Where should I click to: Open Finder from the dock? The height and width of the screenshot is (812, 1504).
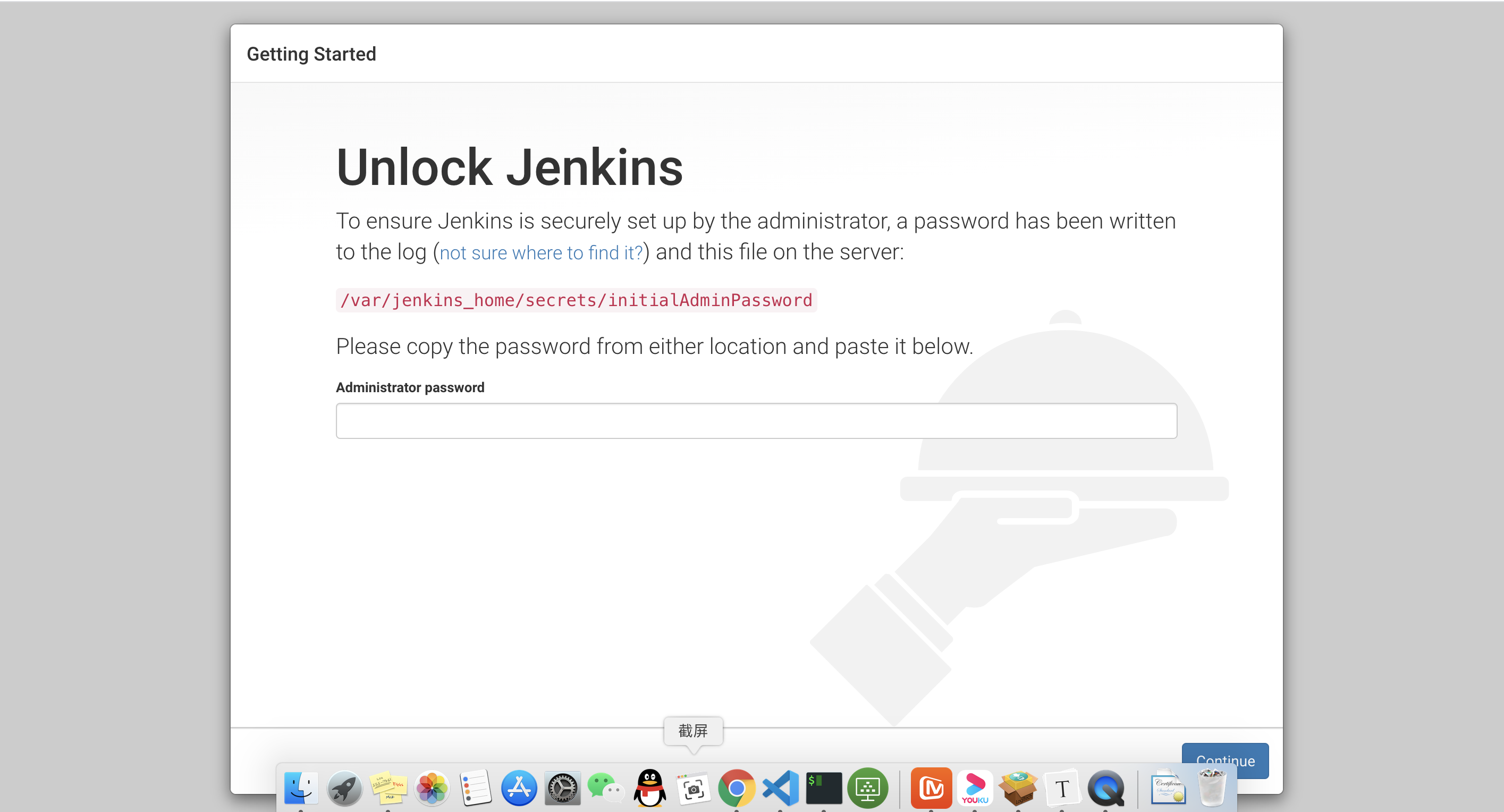click(x=301, y=788)
